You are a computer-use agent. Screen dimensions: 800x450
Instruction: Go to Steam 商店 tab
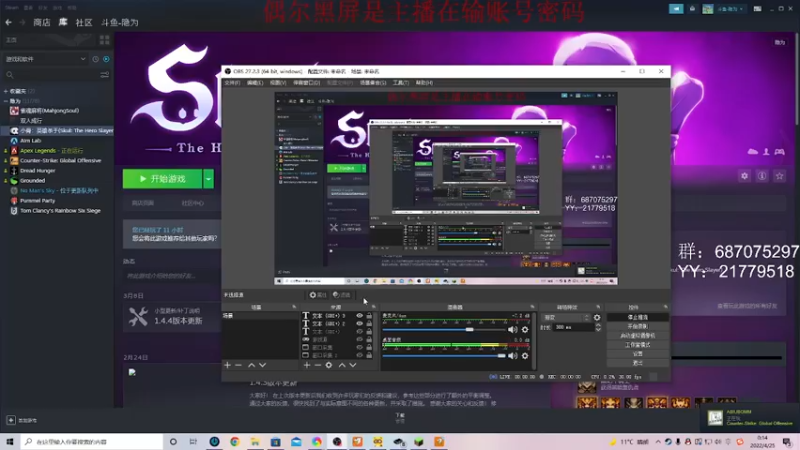click(x=42, y=22)
